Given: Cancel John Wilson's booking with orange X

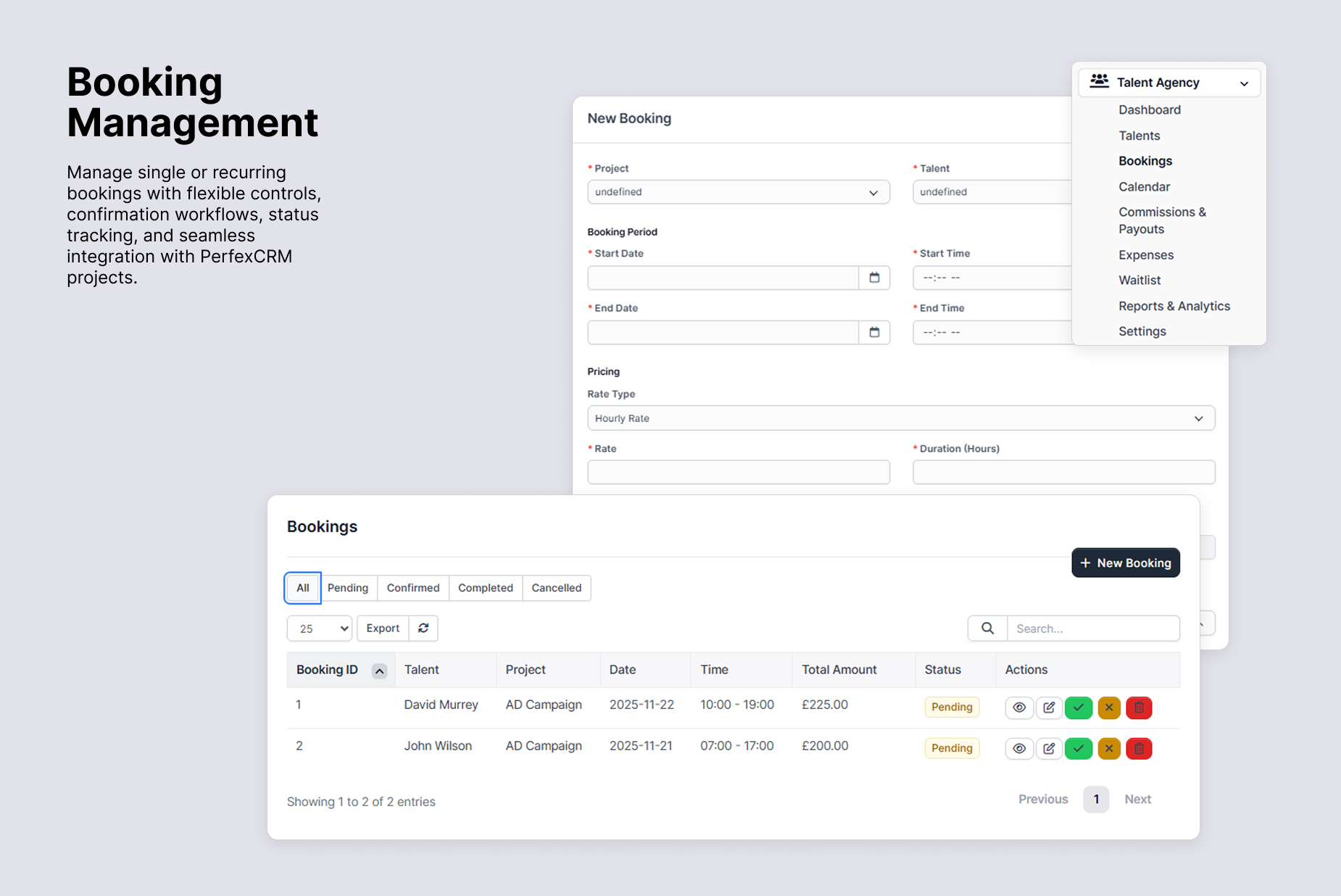Looking at the screenshot, I should pos(1109,749).
